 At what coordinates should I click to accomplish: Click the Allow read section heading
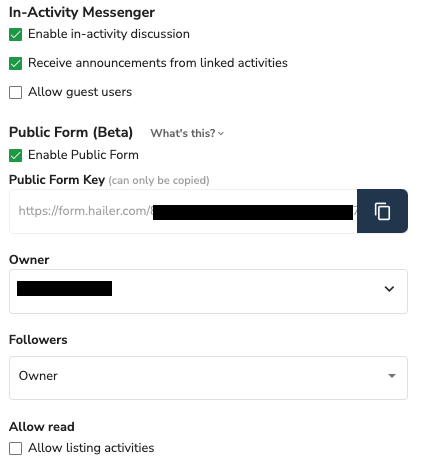point(42,427)
